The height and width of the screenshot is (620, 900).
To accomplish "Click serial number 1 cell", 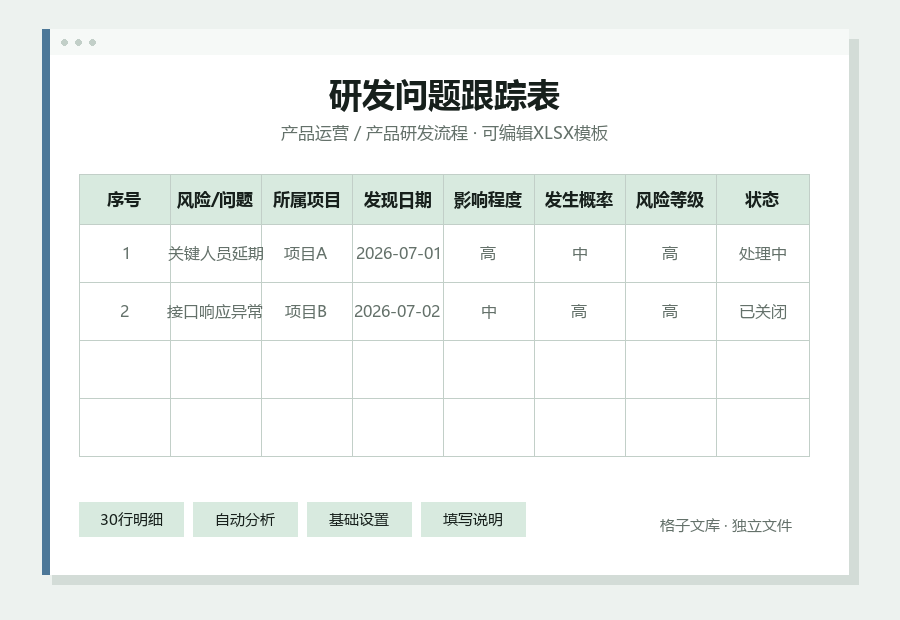I will [x=125, y=254].
